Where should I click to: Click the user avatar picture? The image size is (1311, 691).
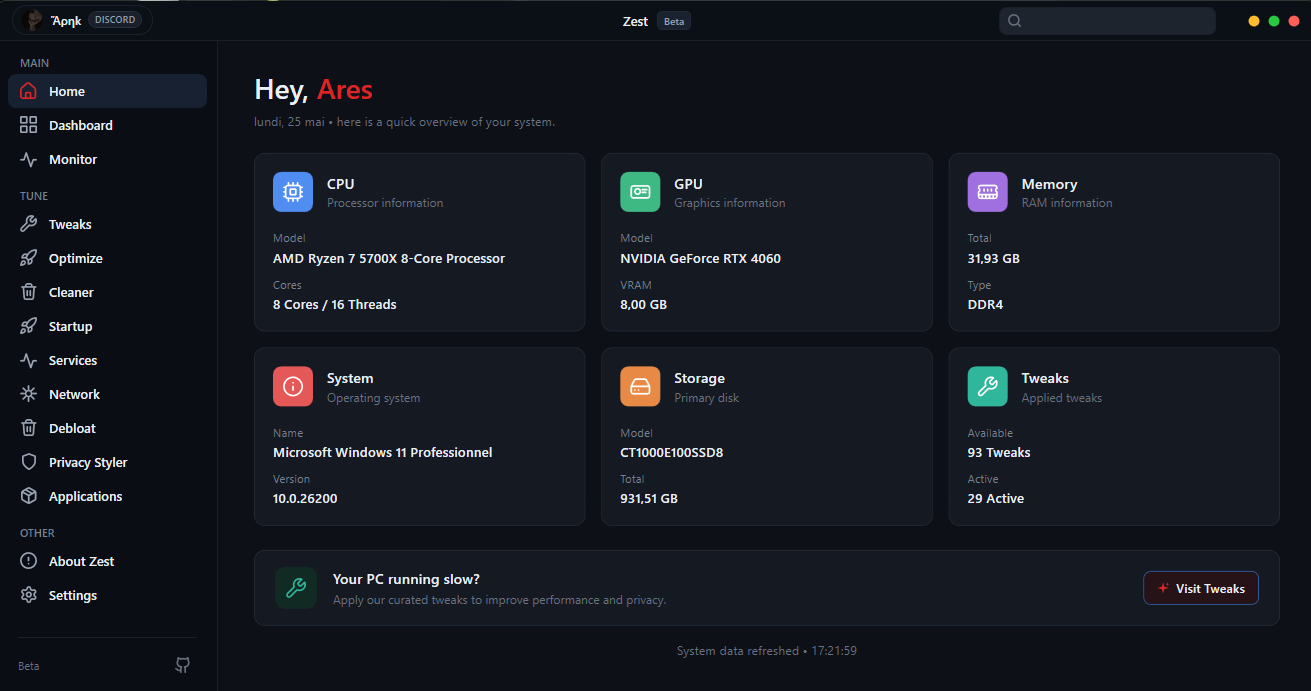33,20
